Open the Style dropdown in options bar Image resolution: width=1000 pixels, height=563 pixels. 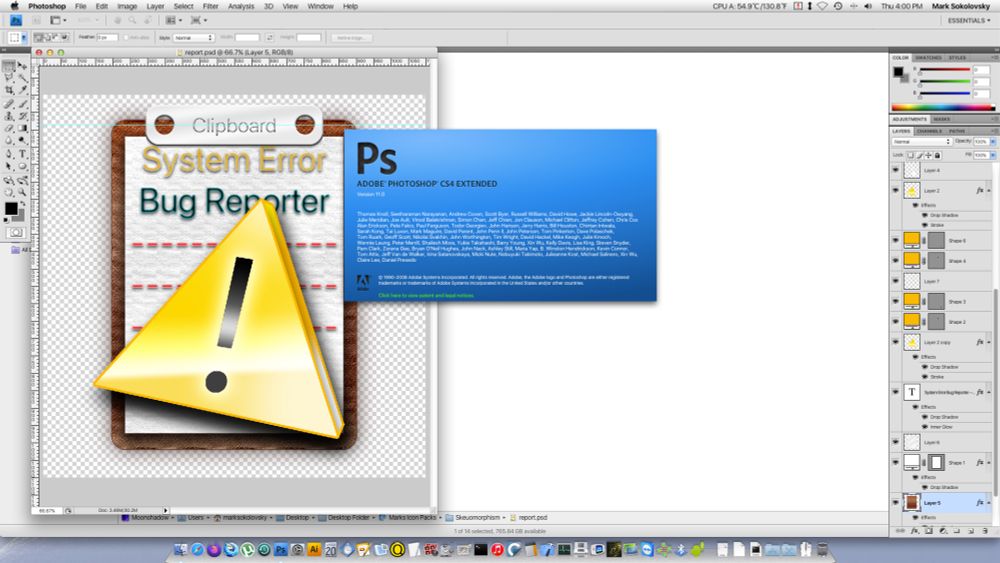pyautogui.click(x=193, y=38)
